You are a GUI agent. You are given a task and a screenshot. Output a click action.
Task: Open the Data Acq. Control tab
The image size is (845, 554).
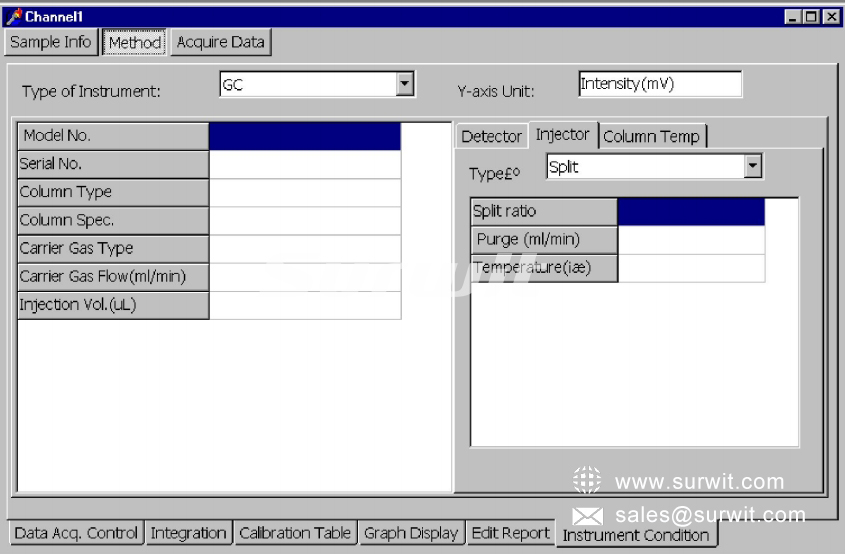pyautogui.click(x=76, y=533)
